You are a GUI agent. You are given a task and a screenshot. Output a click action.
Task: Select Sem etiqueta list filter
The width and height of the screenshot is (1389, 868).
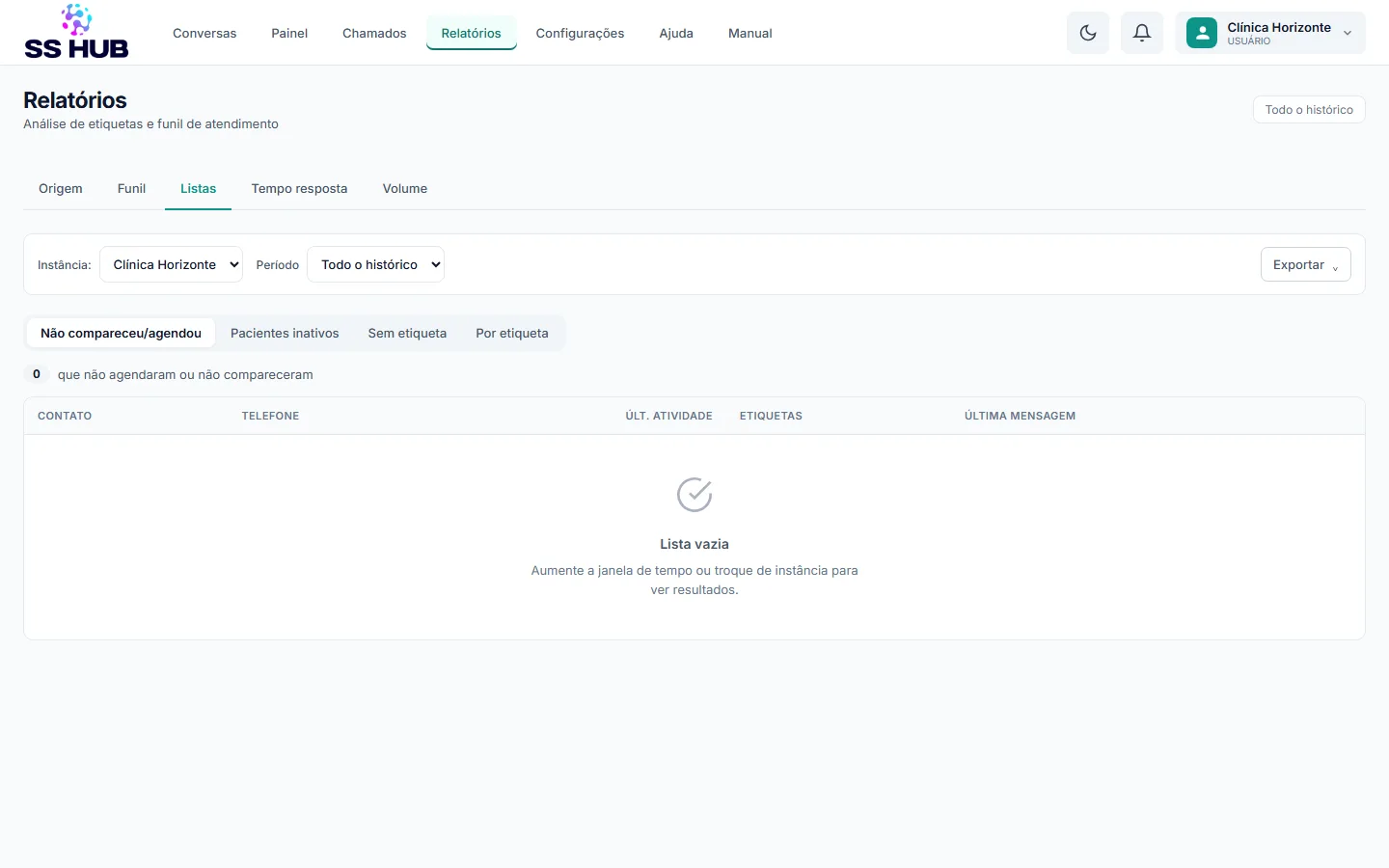pos(407,333)
